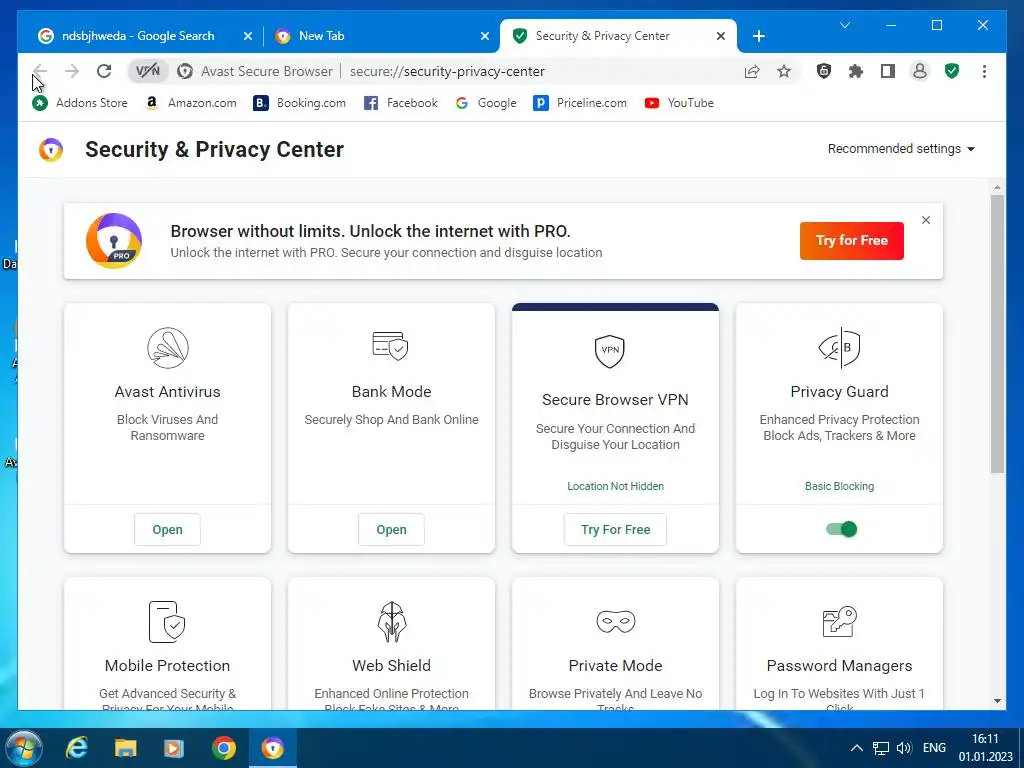Open the three-dot browser menu

[x=984, y=71]
